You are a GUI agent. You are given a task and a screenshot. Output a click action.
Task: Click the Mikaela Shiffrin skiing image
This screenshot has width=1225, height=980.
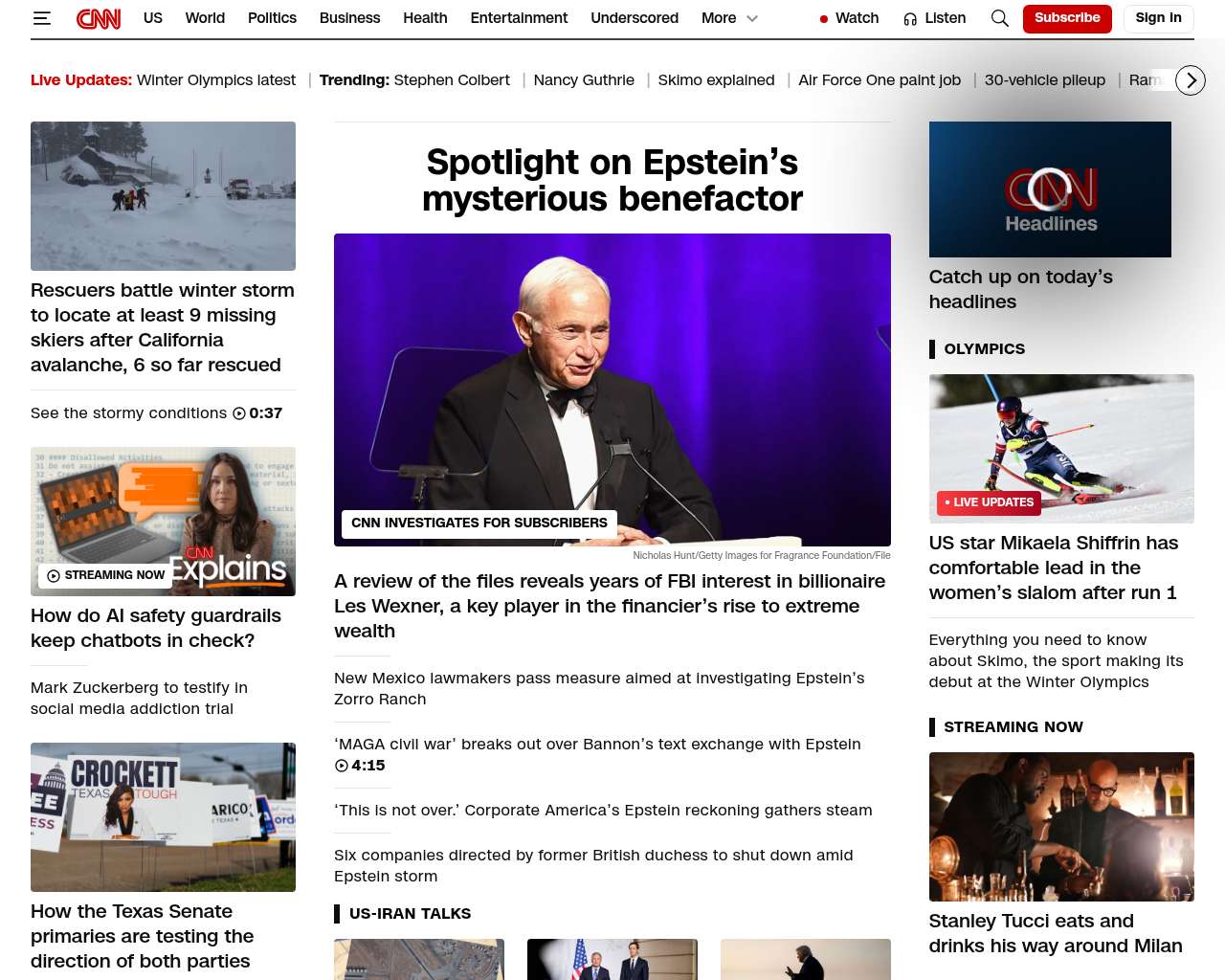tap(1060, 448)
